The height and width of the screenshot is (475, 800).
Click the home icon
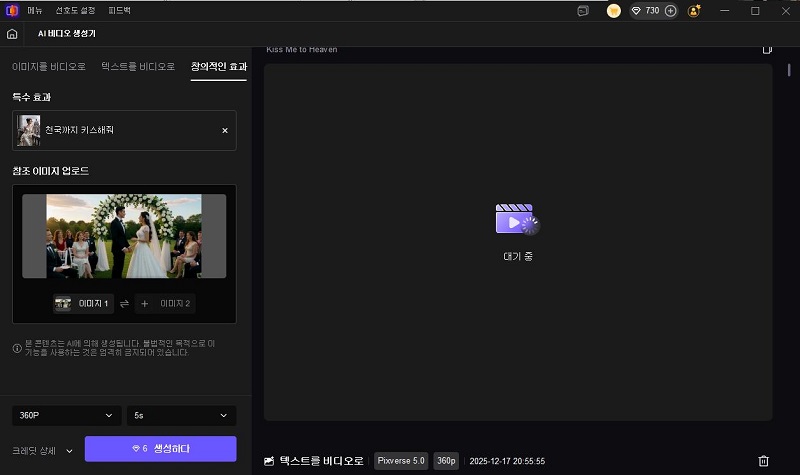coord(12,33)
